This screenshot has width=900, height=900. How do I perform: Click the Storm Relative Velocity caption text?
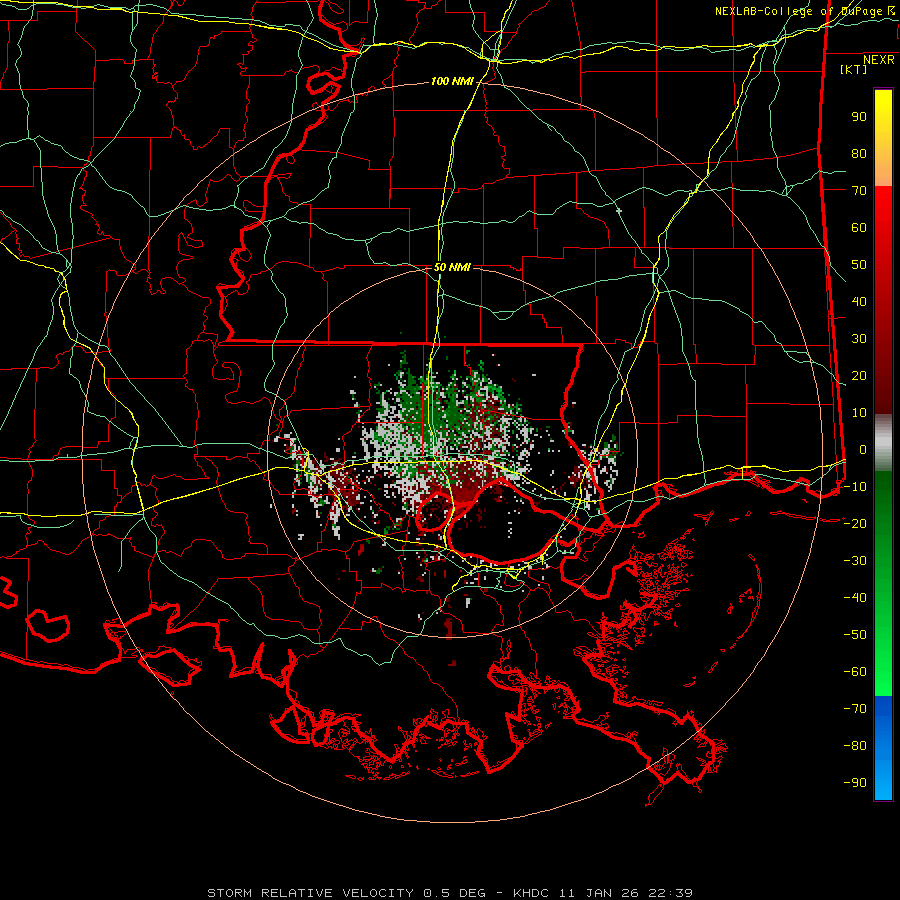click(x=449, y=893)
